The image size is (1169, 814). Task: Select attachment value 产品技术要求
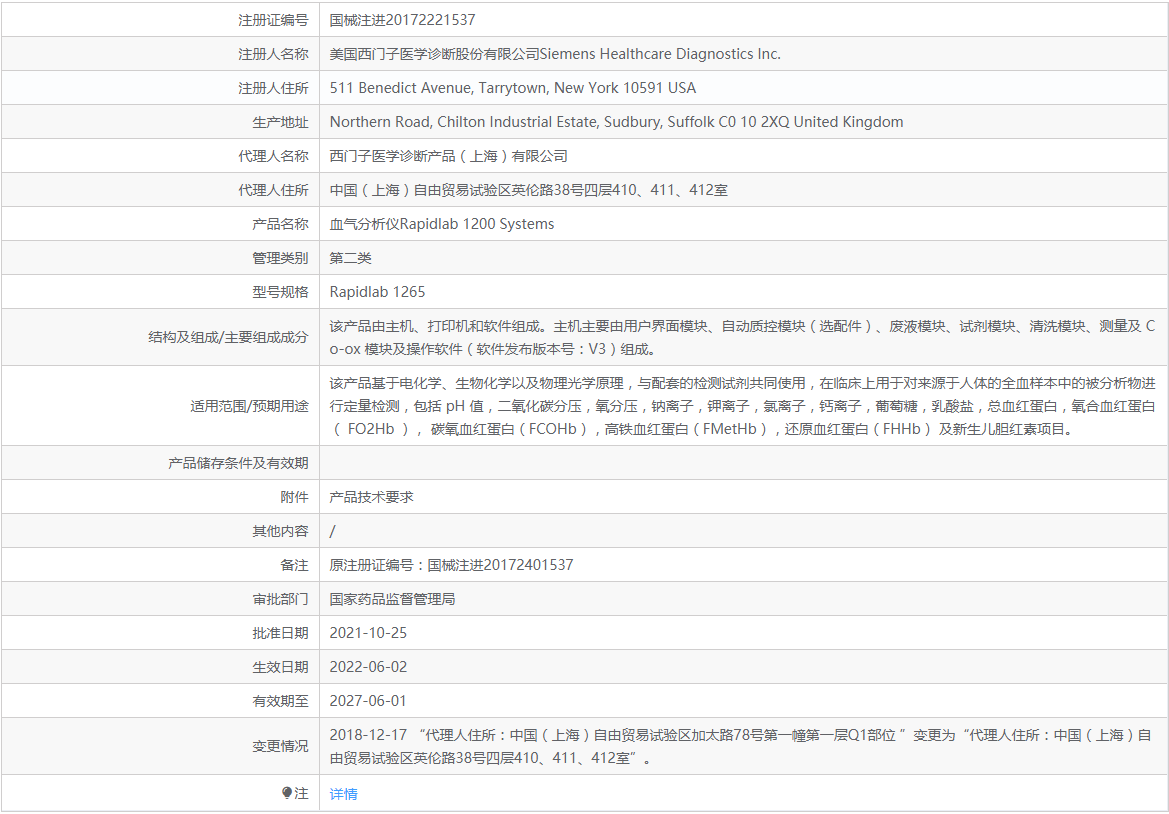tap(371, 496)
